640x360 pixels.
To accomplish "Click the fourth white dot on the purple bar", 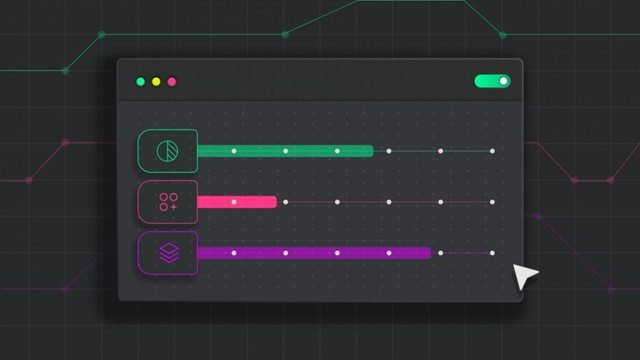I will (389, 253).
